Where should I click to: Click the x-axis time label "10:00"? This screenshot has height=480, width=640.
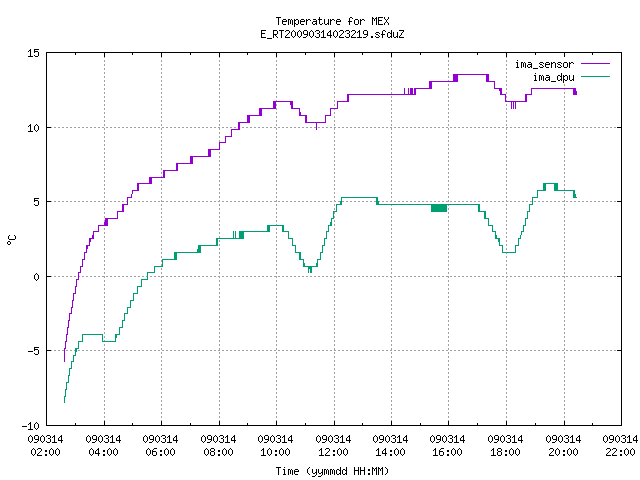276,452
